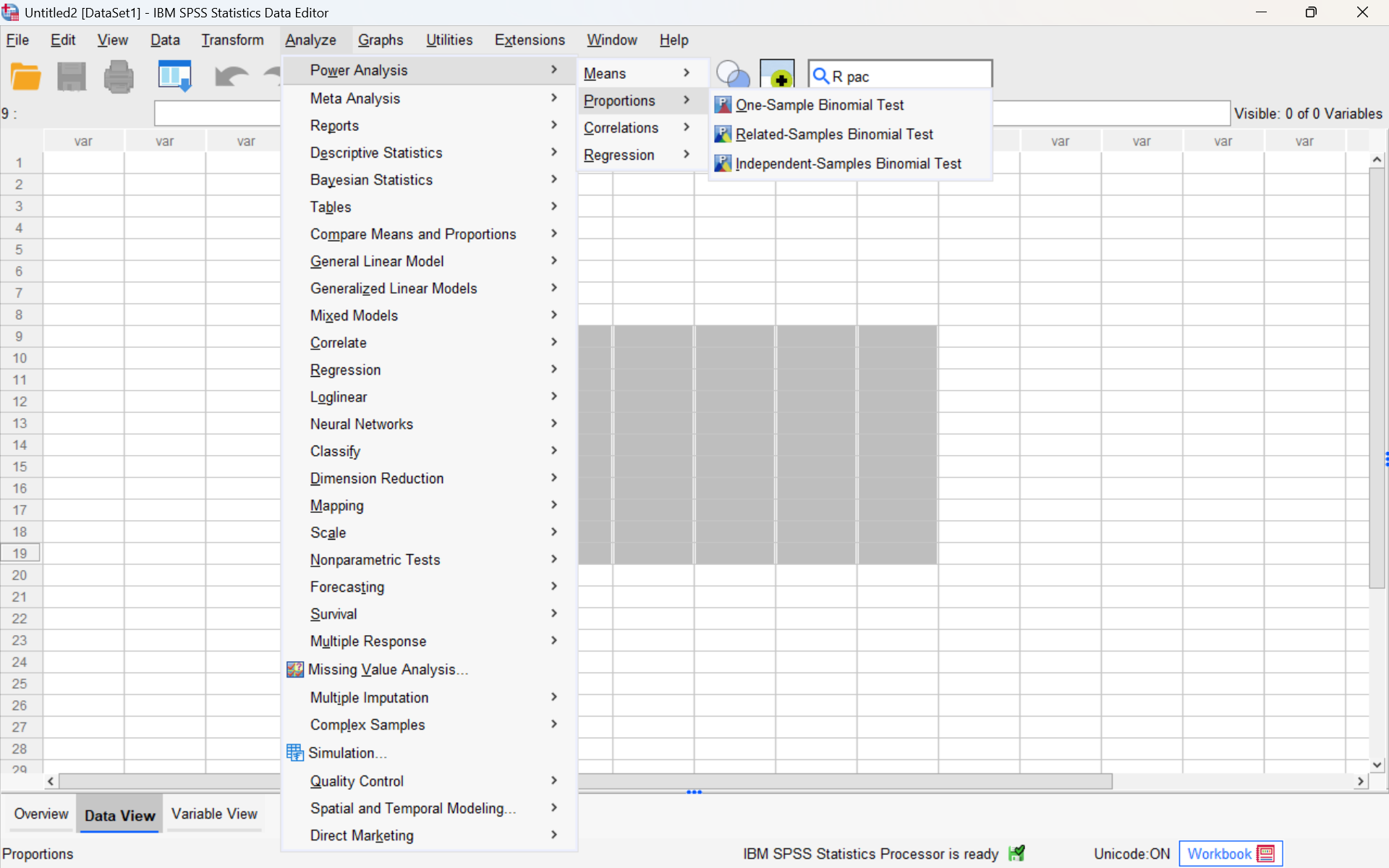Image resolution: width=1389 pixels, height=868 pixels.
Task: Click the Missing Value Analysis icon
Action: [x=294, y=669]
